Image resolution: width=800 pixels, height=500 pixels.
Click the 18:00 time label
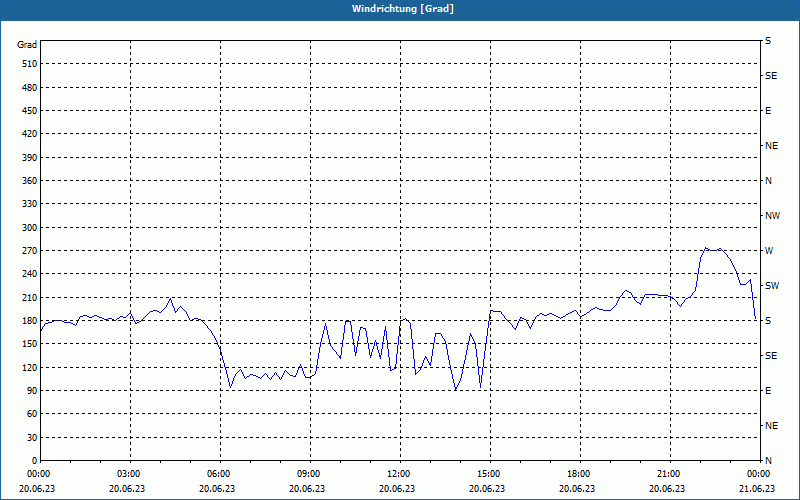(578, 474)
